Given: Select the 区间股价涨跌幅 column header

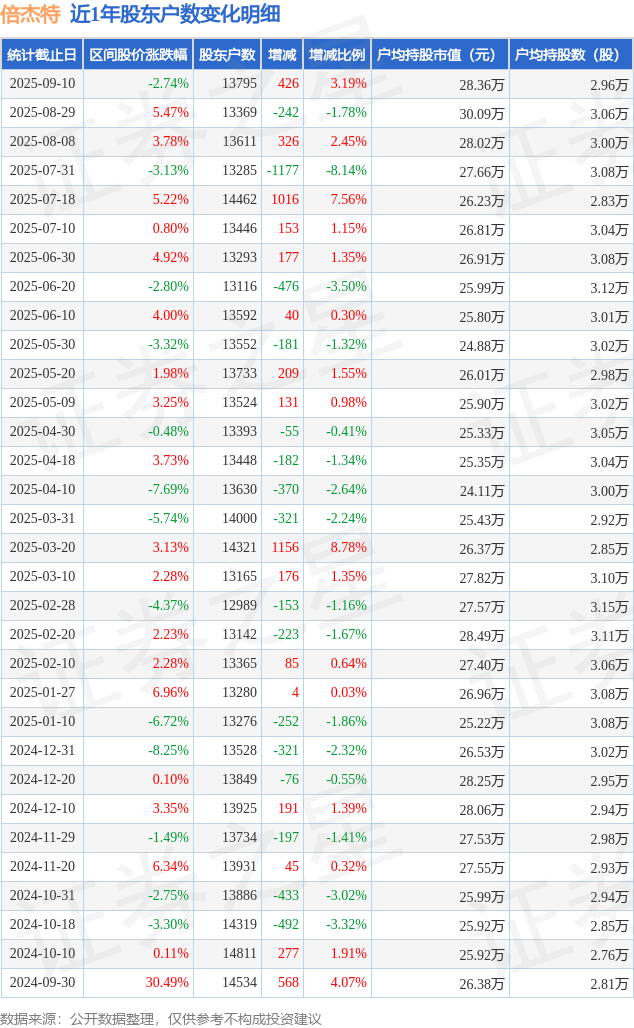Looking at the screenshot, I should 138,55.
